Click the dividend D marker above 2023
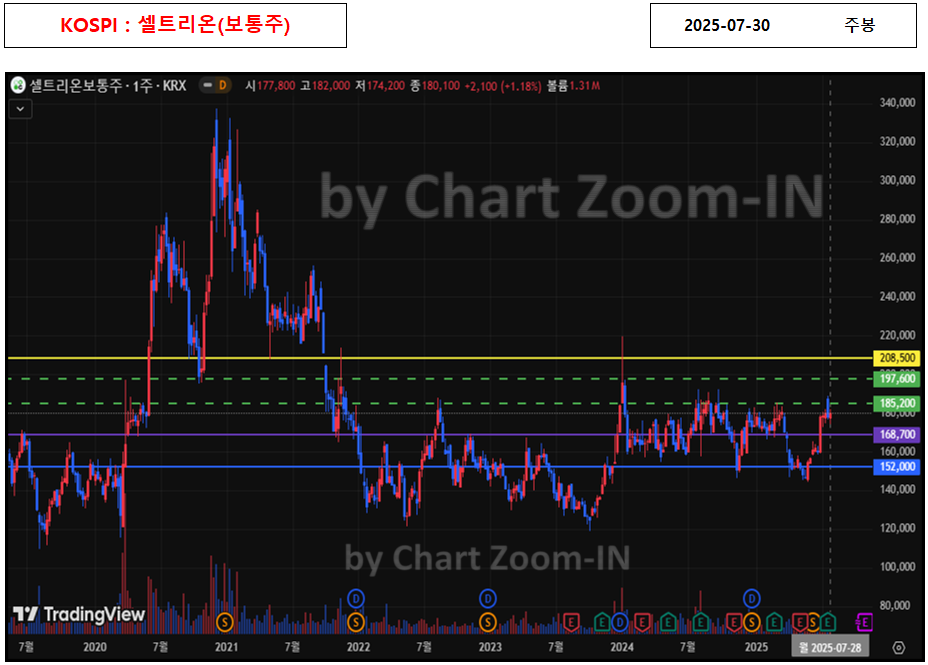This screenshot has height=665, width=928. coord(488,599)
